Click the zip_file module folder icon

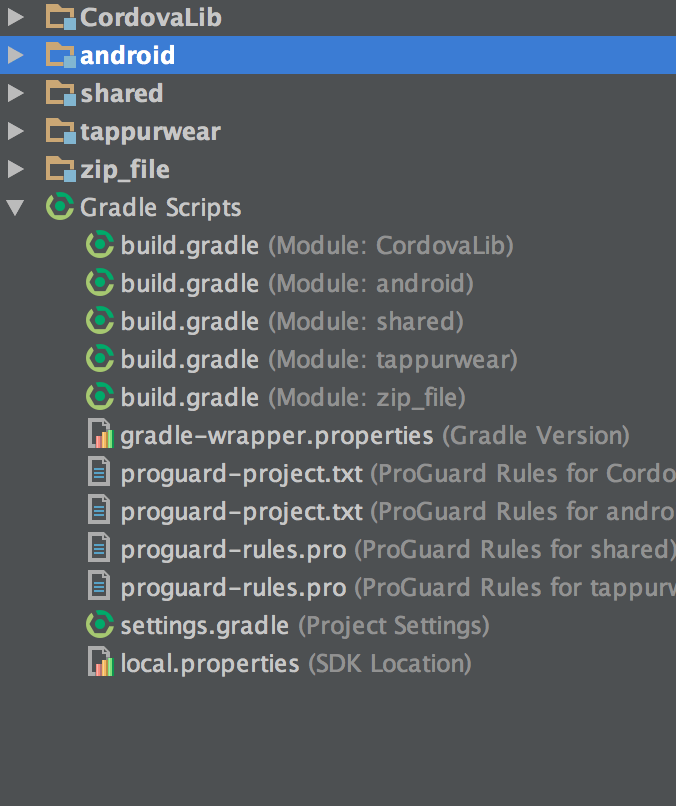click(61, 169)
